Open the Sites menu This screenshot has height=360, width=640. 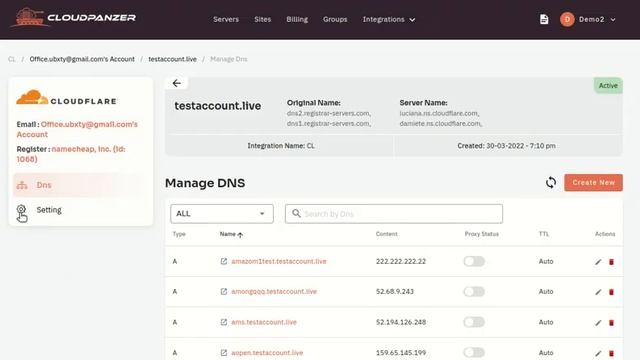[x=262, y=19]
